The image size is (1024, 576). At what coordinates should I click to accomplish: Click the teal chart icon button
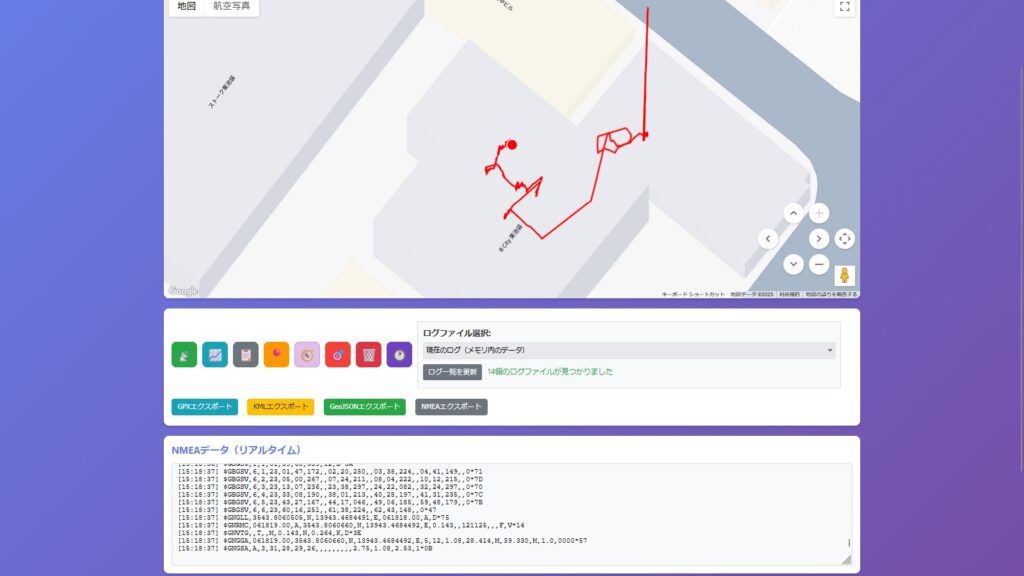pyautogui.click(x=215, y=354)
